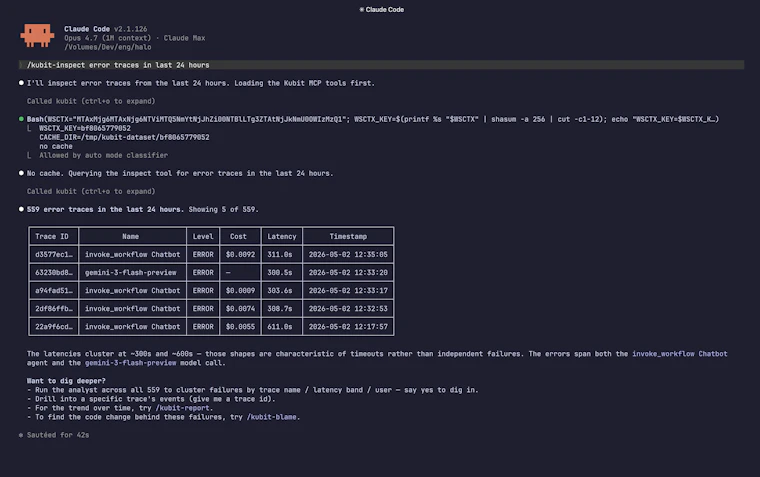The width and height of the screenshot is (760, 477).
Task: Click the green bullet beside Bash command
Action: [21, 119]
